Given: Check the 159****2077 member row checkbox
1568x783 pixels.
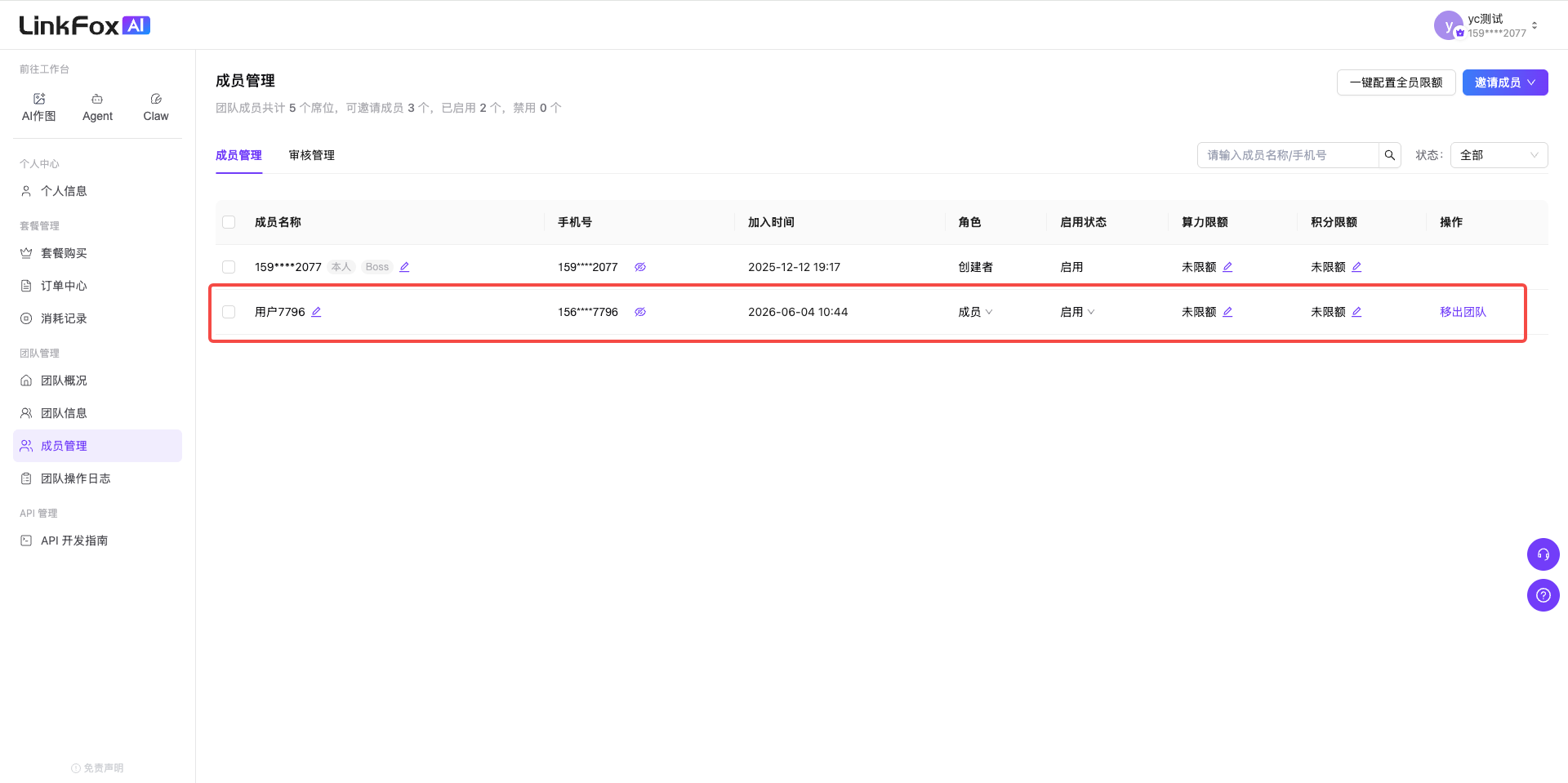Looking at the screenshot, I should pyautogui.click(x=229, y=267).
